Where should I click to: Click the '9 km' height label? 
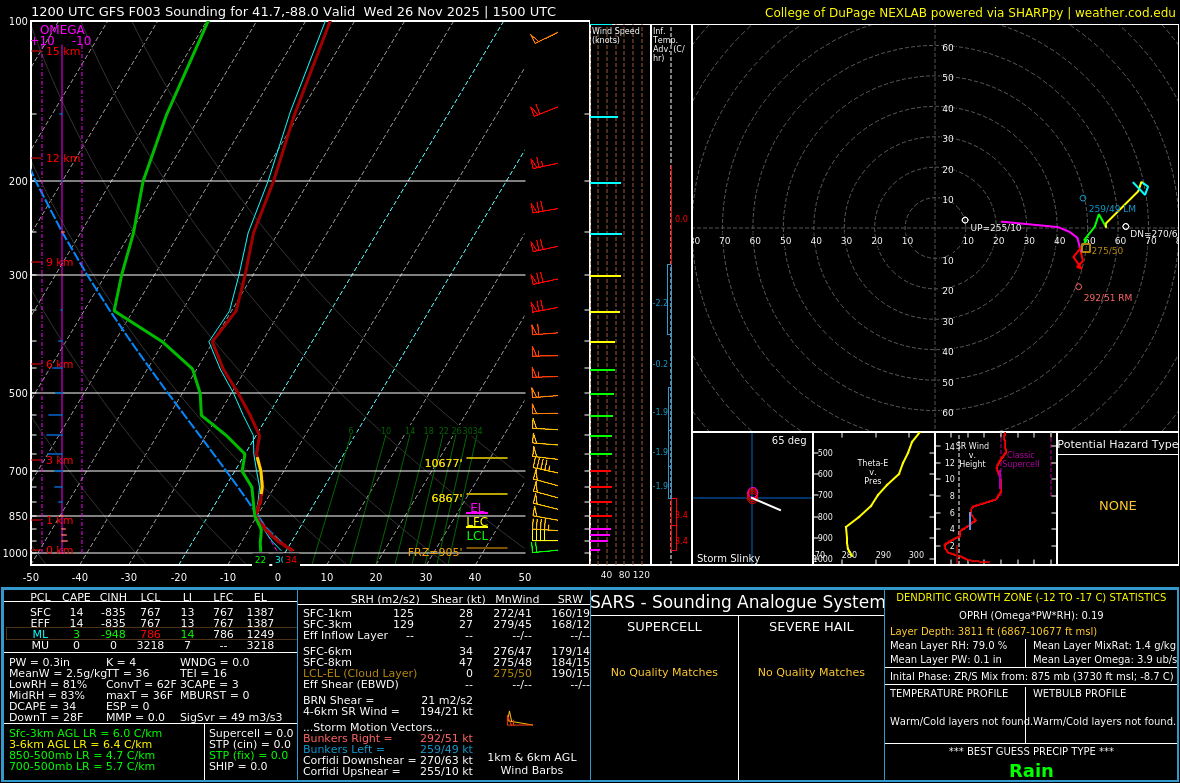coord(59,262)
